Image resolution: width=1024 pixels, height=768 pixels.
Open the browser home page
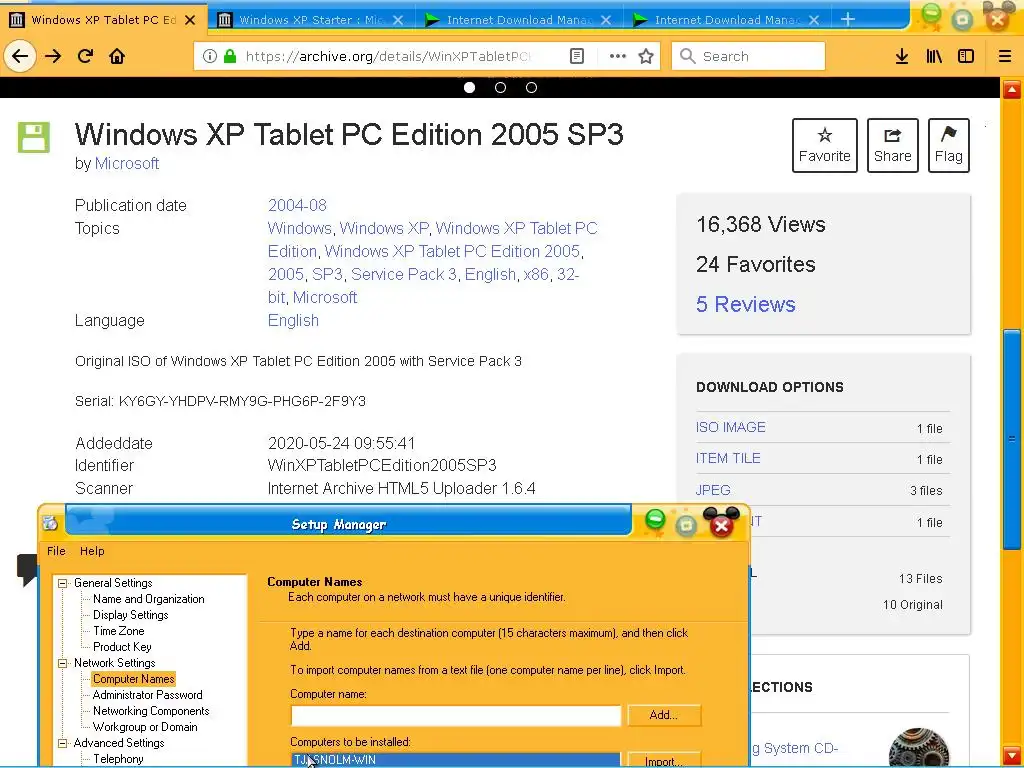coord(117,56)
